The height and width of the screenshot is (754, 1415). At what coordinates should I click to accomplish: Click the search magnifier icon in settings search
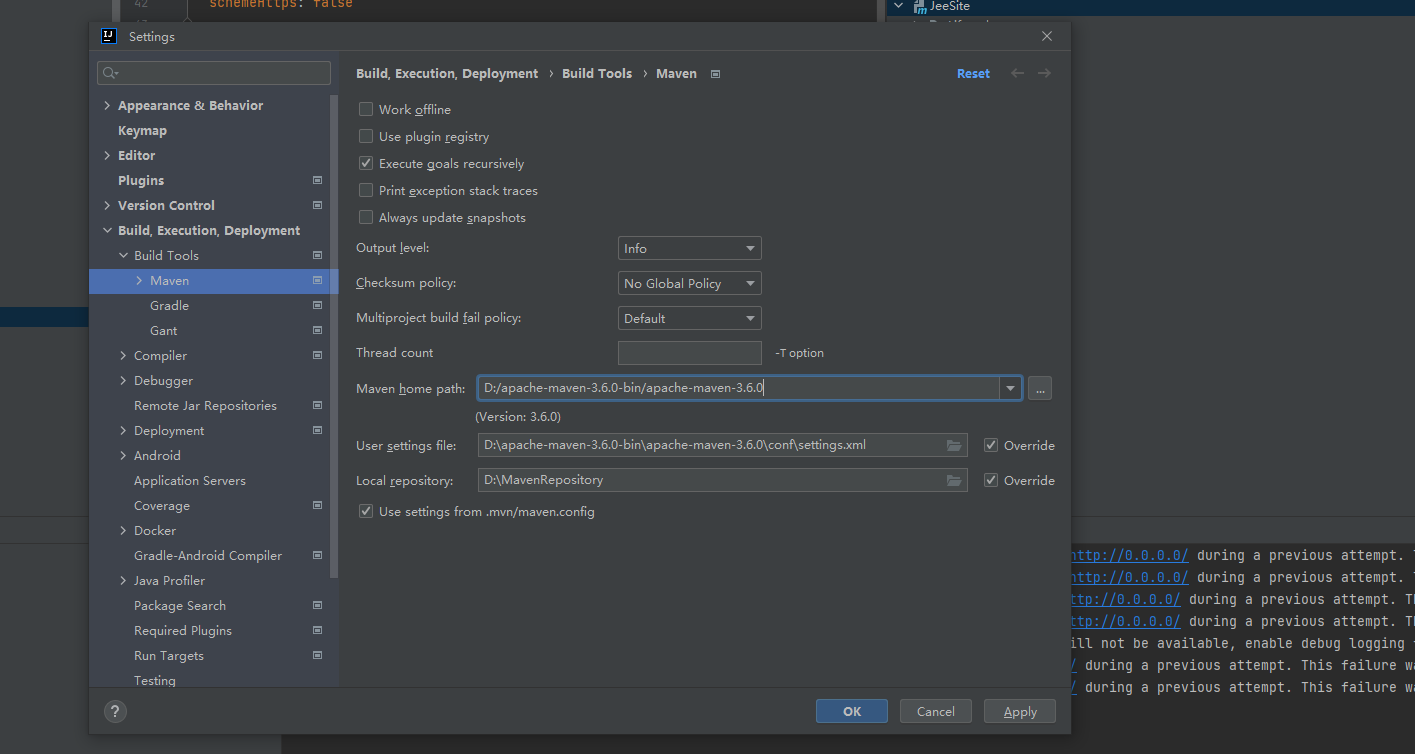tap(110, 73)
